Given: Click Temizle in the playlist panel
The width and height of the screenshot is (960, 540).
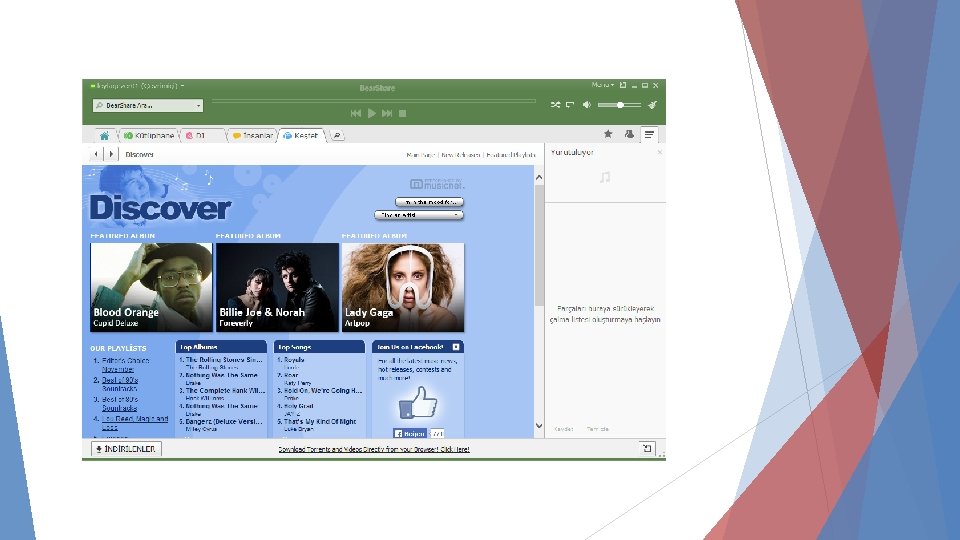Looking at the screenshot, I should 598,429.
